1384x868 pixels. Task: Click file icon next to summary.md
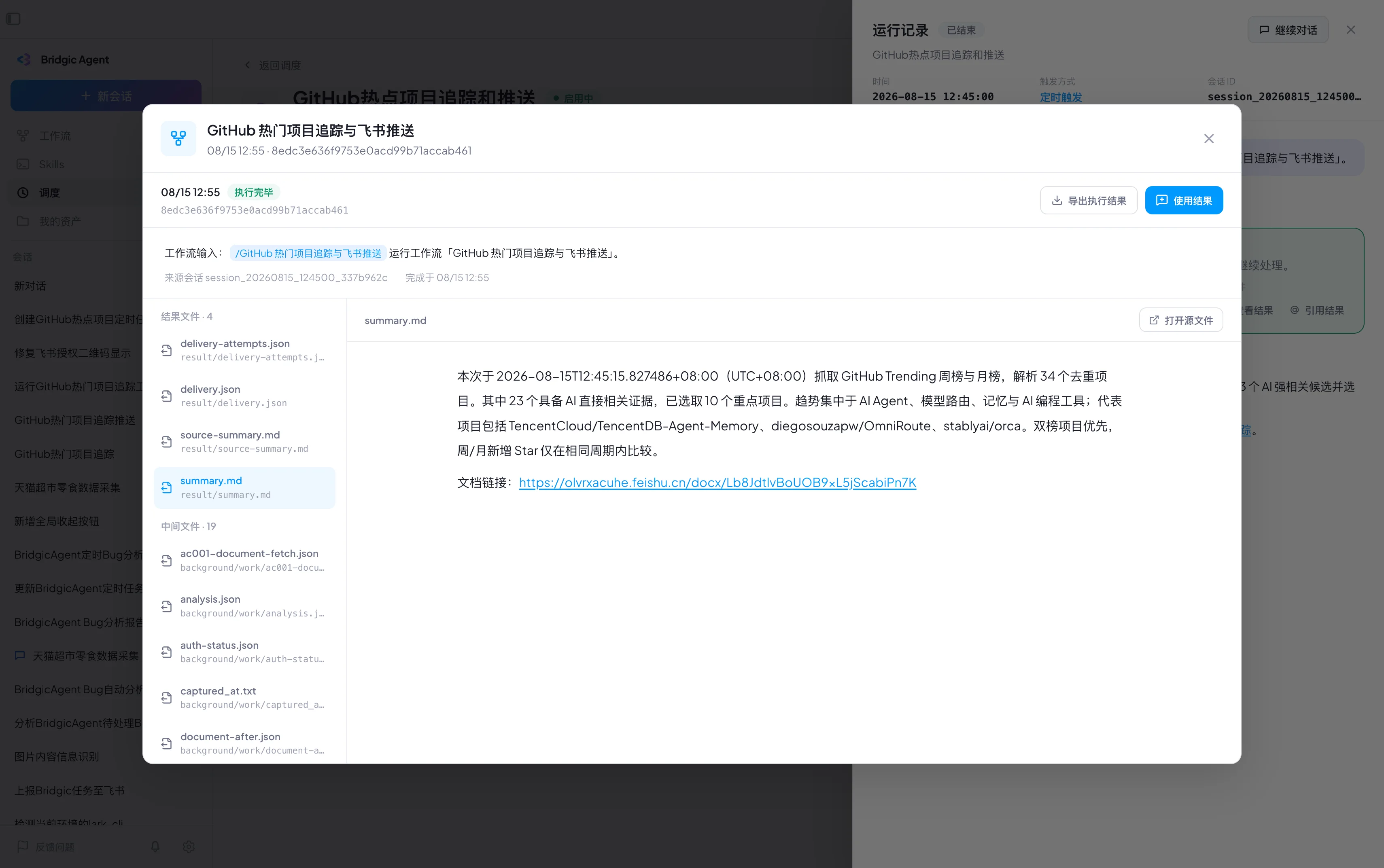click(x=167, y=487)
